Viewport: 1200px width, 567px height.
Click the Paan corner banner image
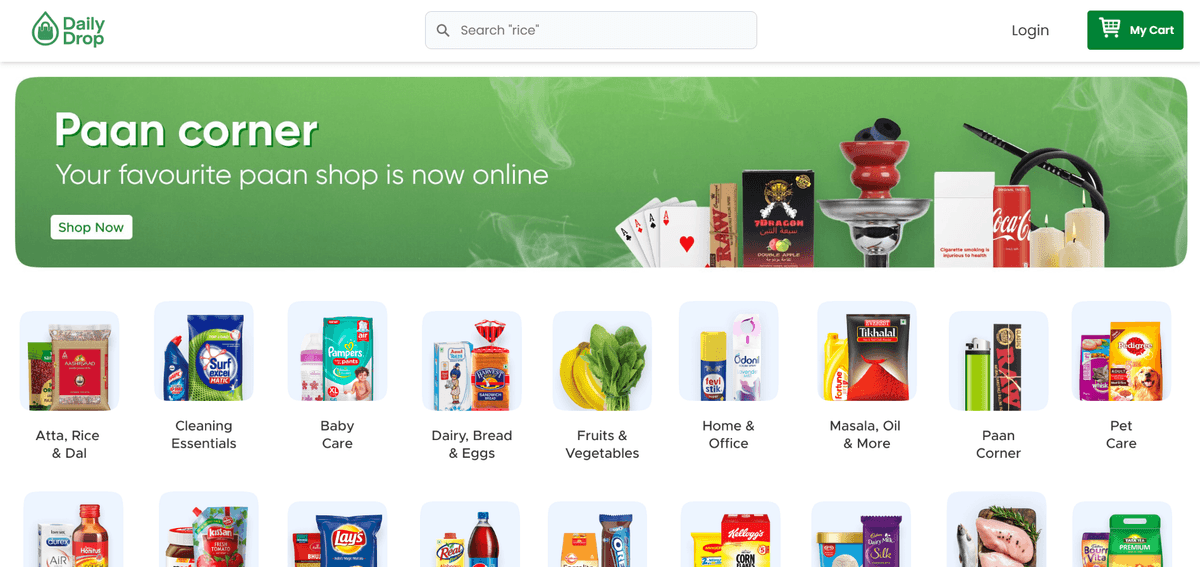pos(601,172)
